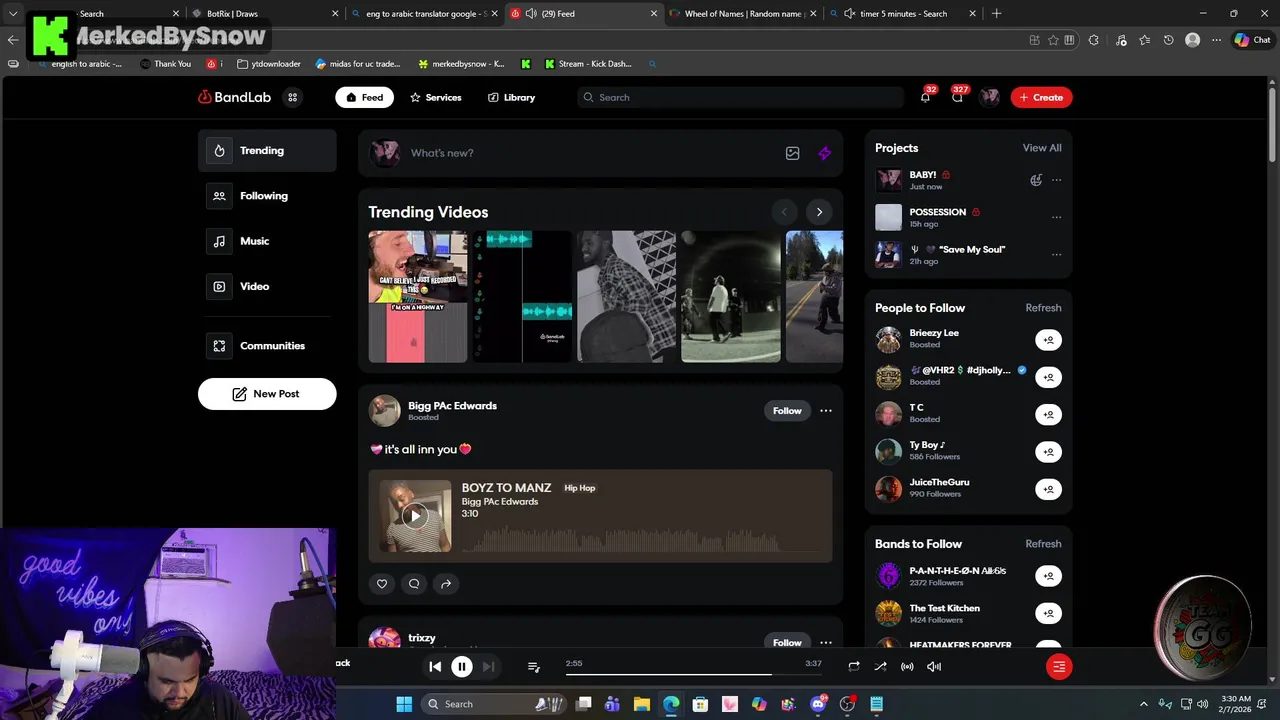
Task: Focus the BandLab search field
Action: click(x=741, y=97)
